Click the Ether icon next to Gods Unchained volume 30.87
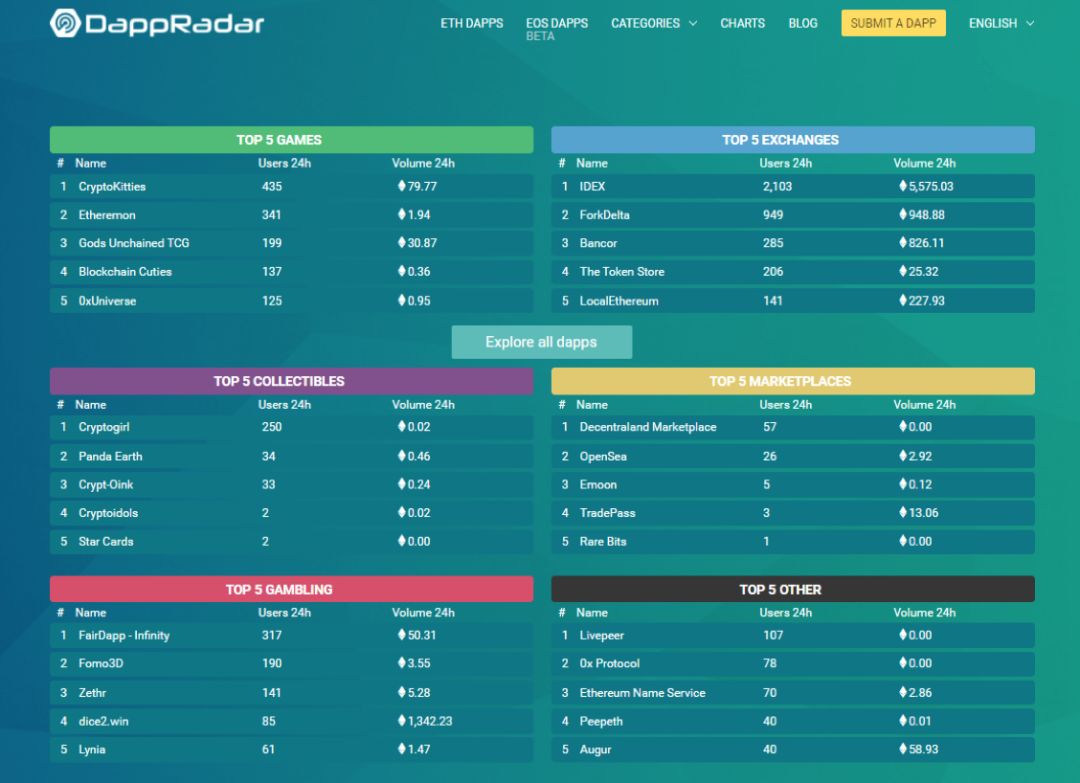The height and width of the screenshot is (783, 1080). pos(402,243)
